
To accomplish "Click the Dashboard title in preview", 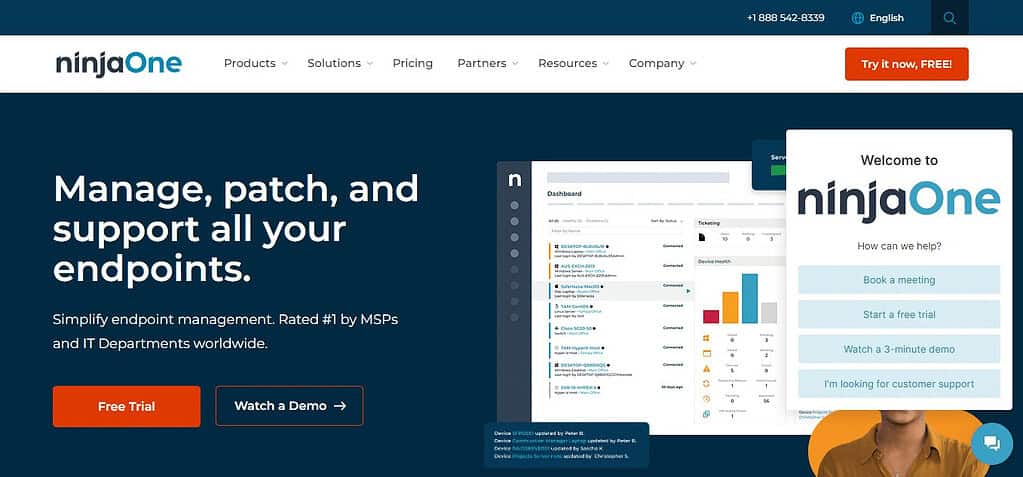I will click(x=564, y=194).
